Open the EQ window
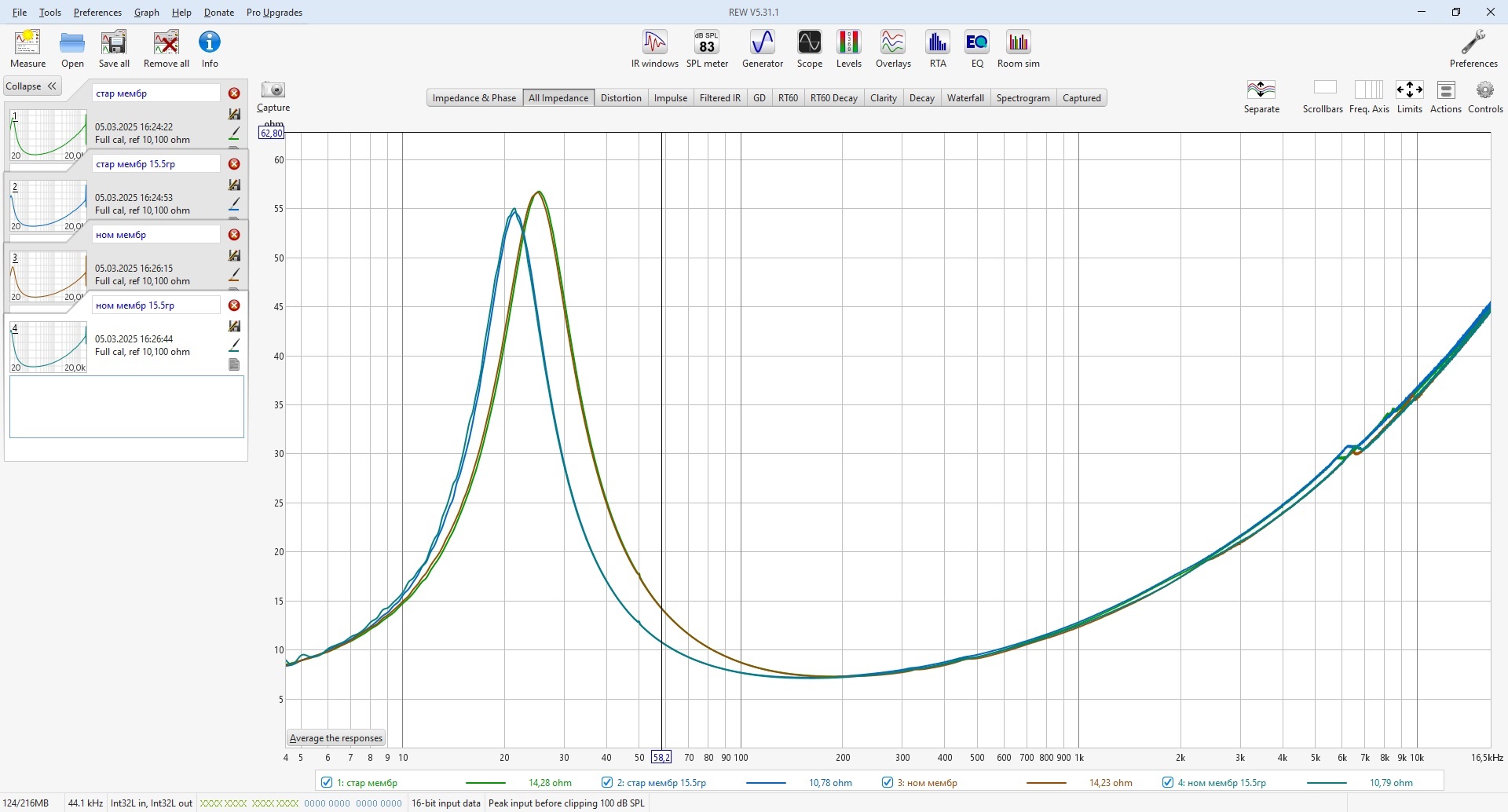 [x=977, y=49]
